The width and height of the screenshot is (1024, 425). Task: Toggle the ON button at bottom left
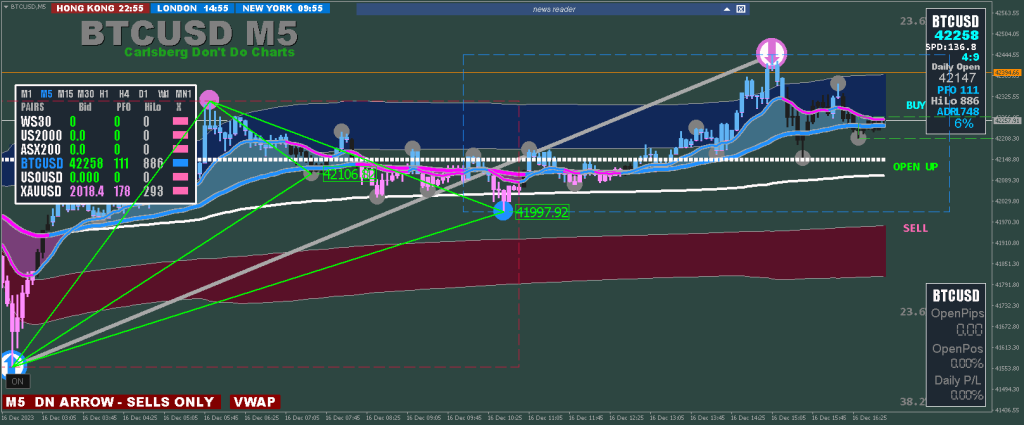[x=17, y=381]
